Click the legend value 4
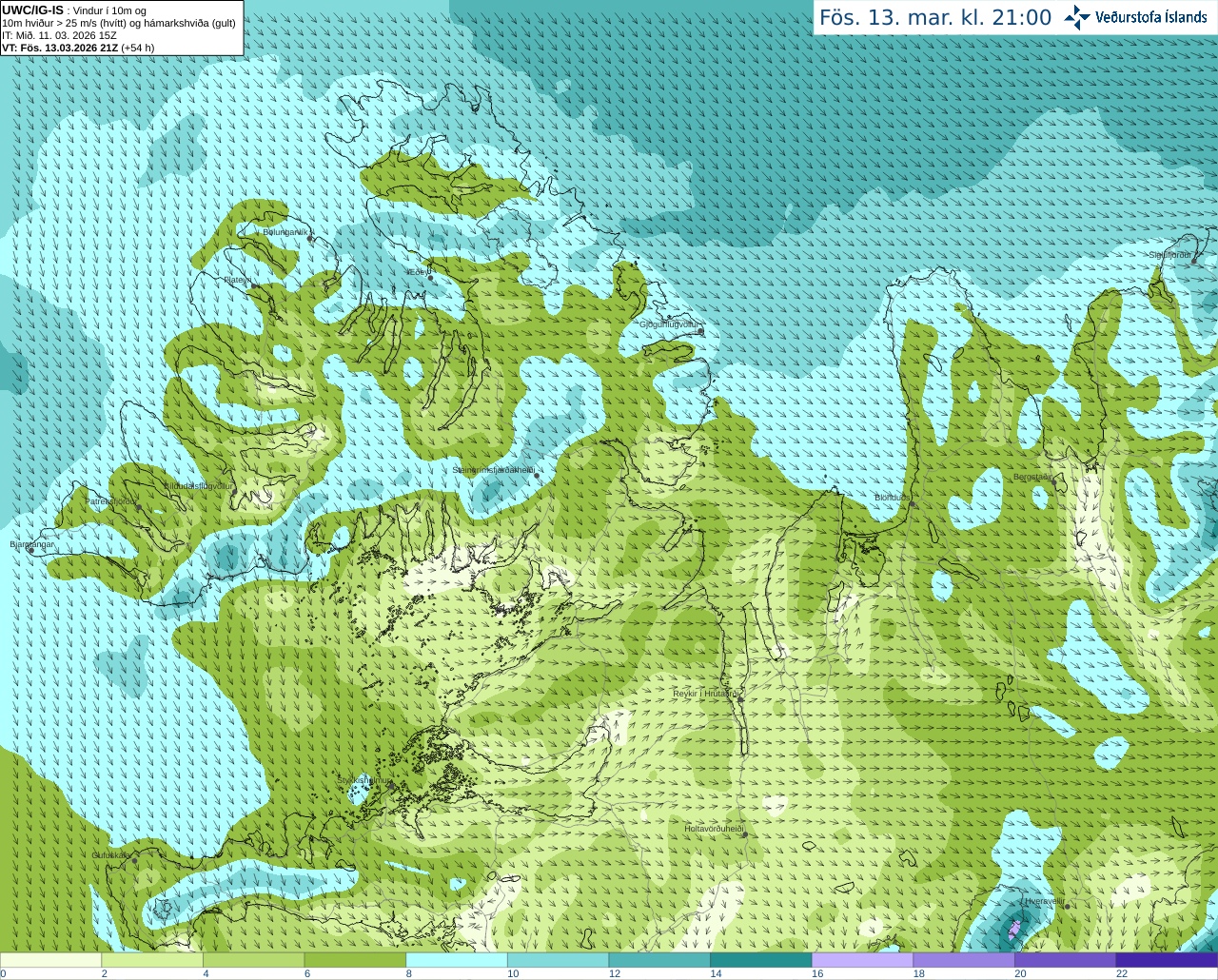The width and height of the screenshot is (1218, 980). coord(206,973)
